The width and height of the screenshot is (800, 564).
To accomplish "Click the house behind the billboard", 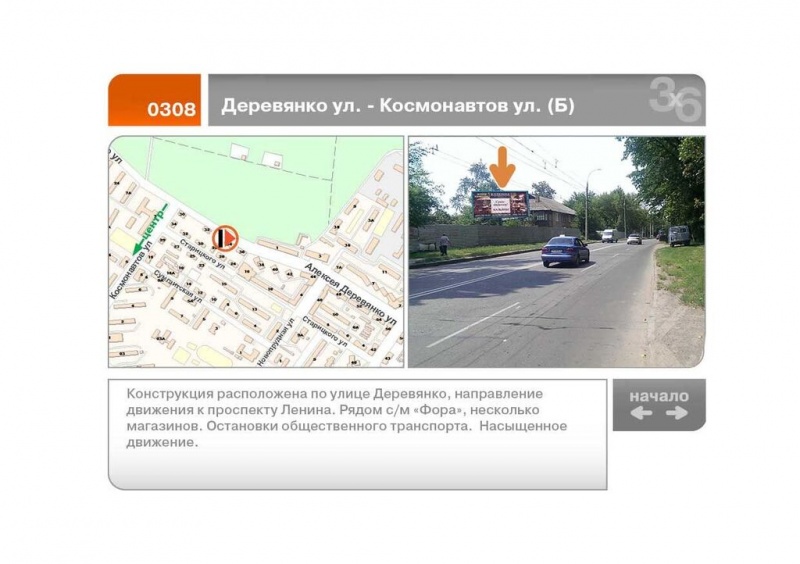I will (552, 210).
